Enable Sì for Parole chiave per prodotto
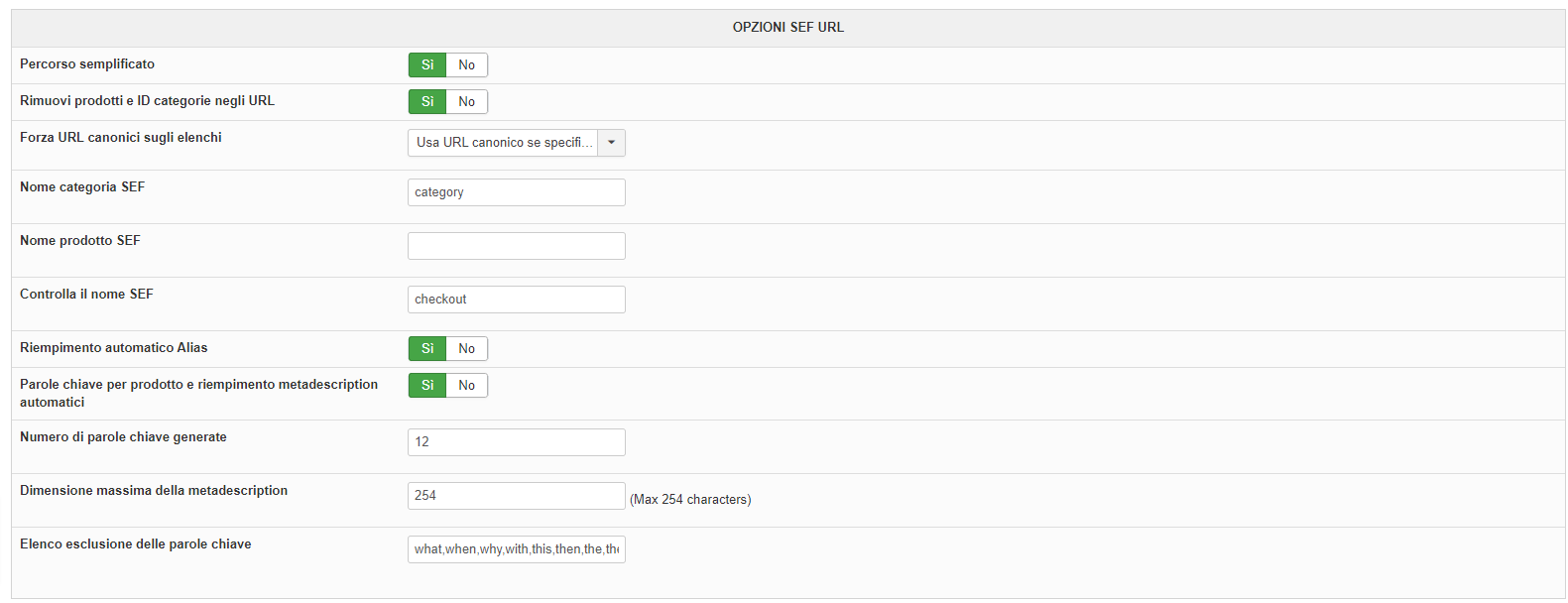Viewport: 1568px width, 603px height. pos(427,386)
